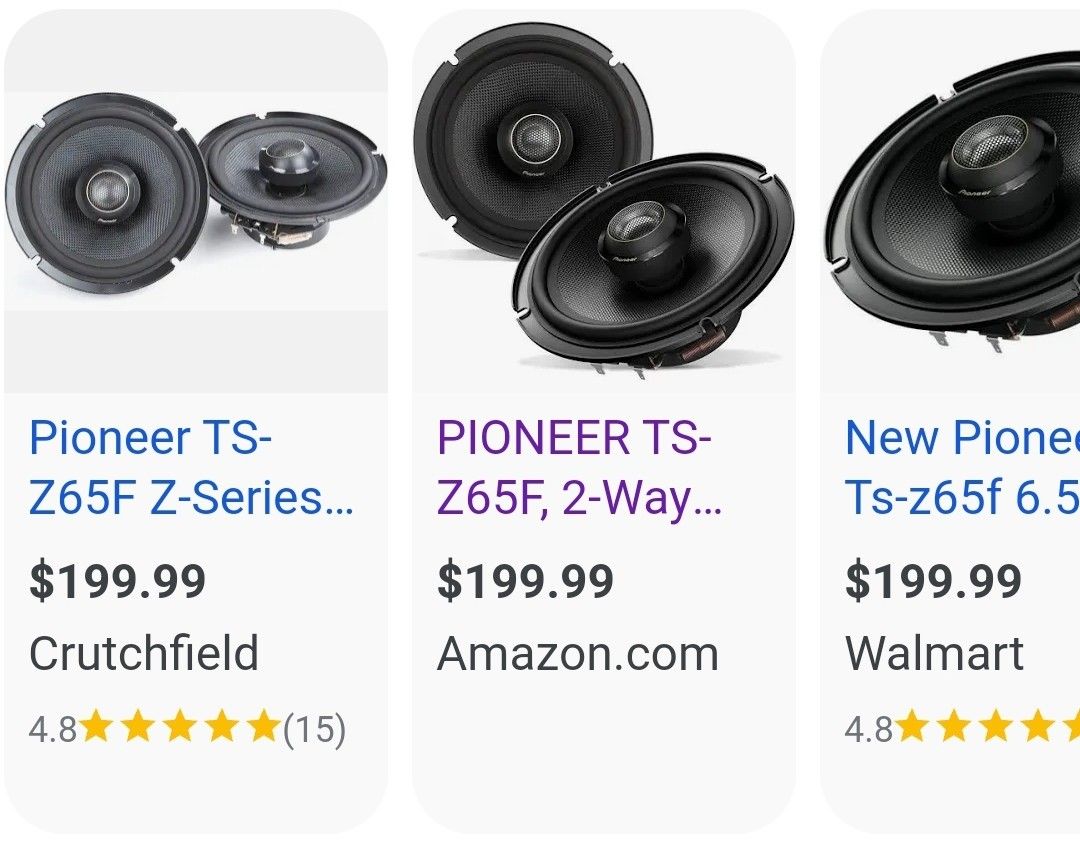The image size is (1080, 841).
Task: Click the first star in Crutchfield rating
Action: [98, 727]
